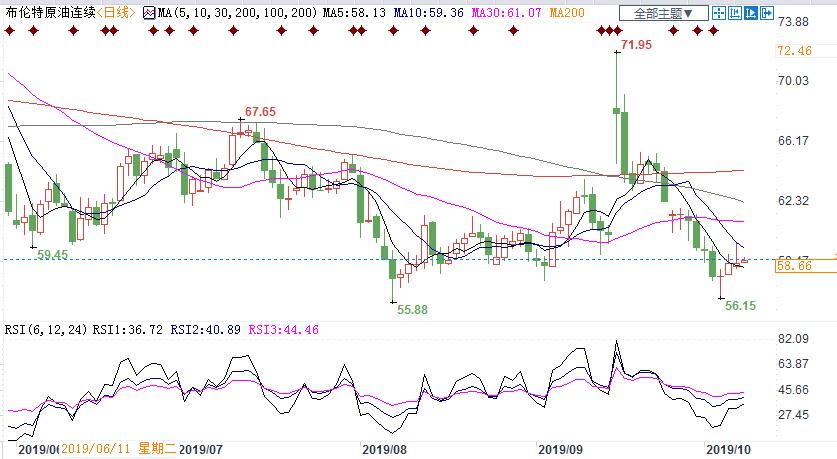
Task: Click the 71.95 high price label
Action: tap(636, 45)
